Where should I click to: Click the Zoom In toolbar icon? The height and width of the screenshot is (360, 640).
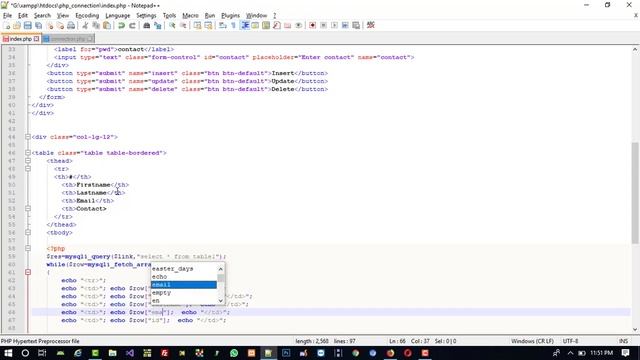[172, 25]
